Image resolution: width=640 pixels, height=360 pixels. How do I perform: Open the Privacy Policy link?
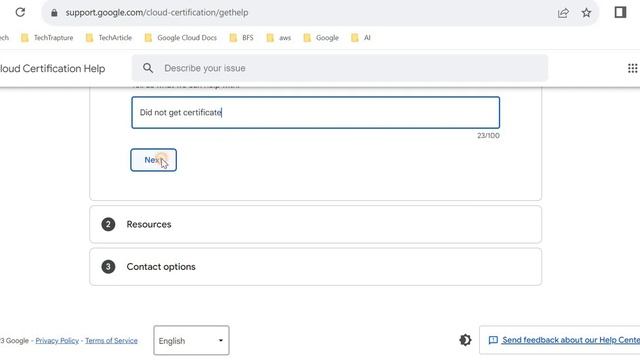coord(57,340)
